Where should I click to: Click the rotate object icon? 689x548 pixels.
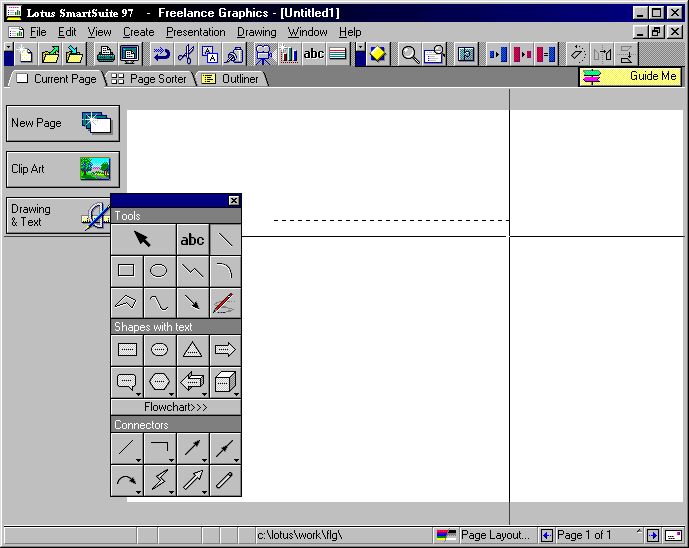578,54
